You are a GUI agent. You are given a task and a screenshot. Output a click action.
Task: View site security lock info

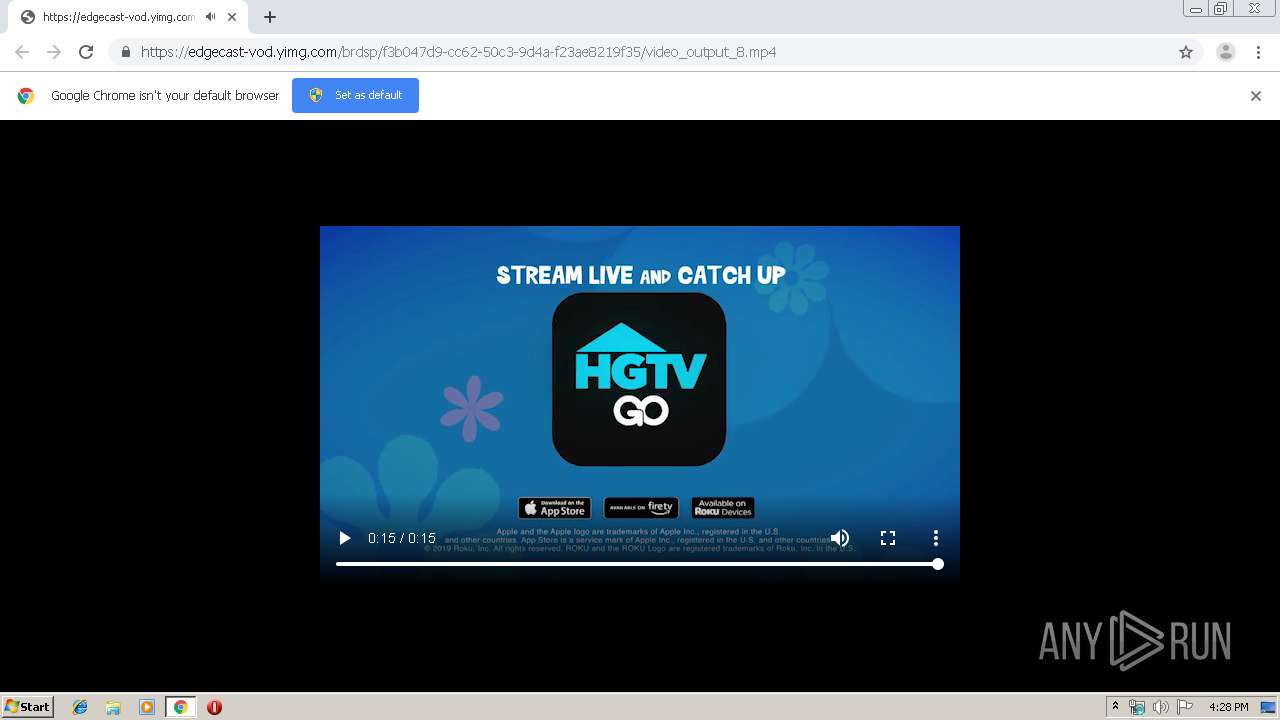[x=126, y=52]
